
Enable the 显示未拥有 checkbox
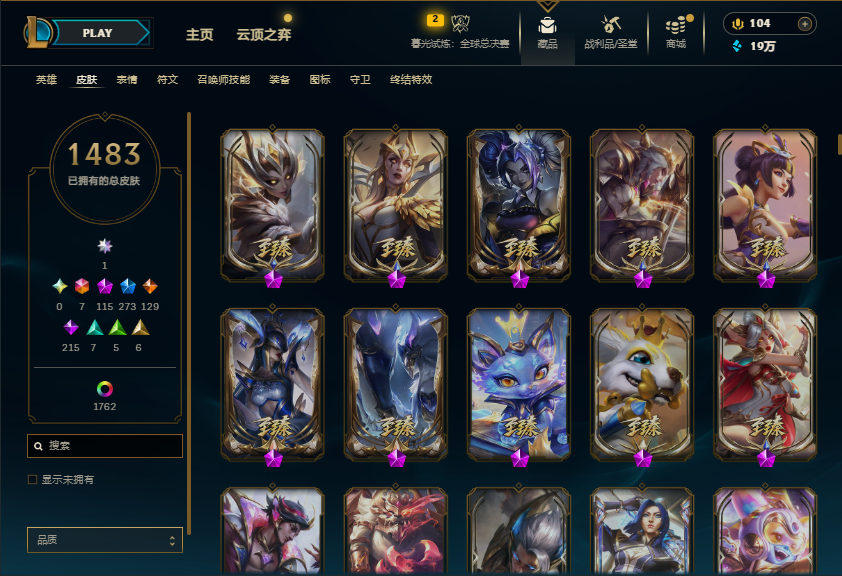coord(33,479)
